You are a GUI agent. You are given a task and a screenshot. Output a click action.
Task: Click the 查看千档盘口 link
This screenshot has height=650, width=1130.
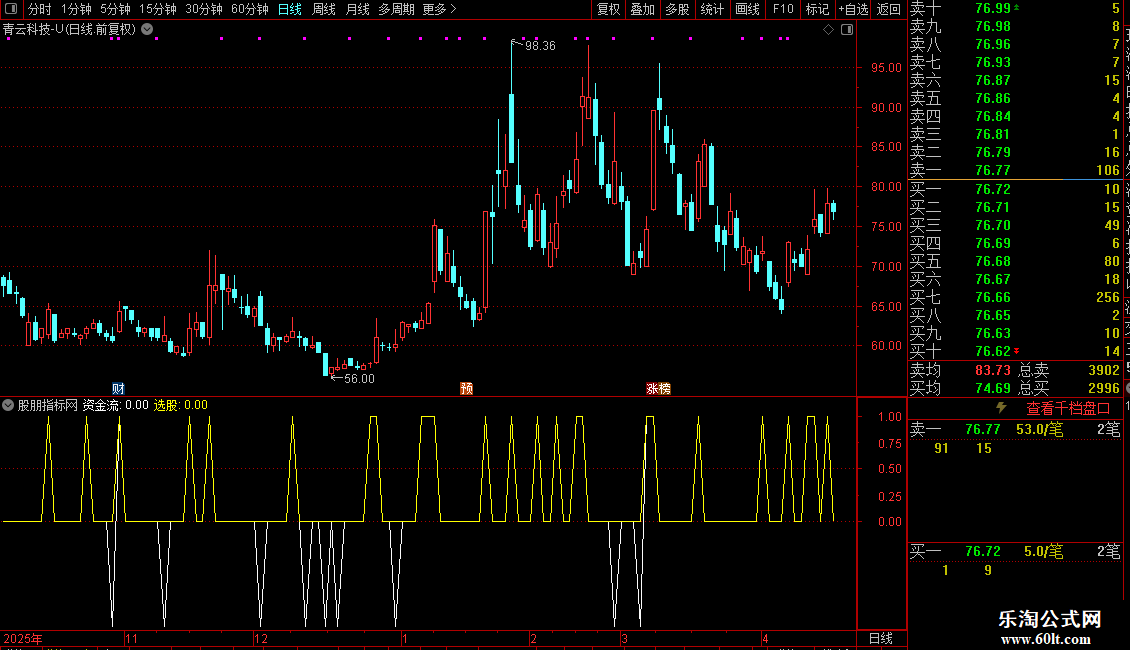coord(1068,409)
